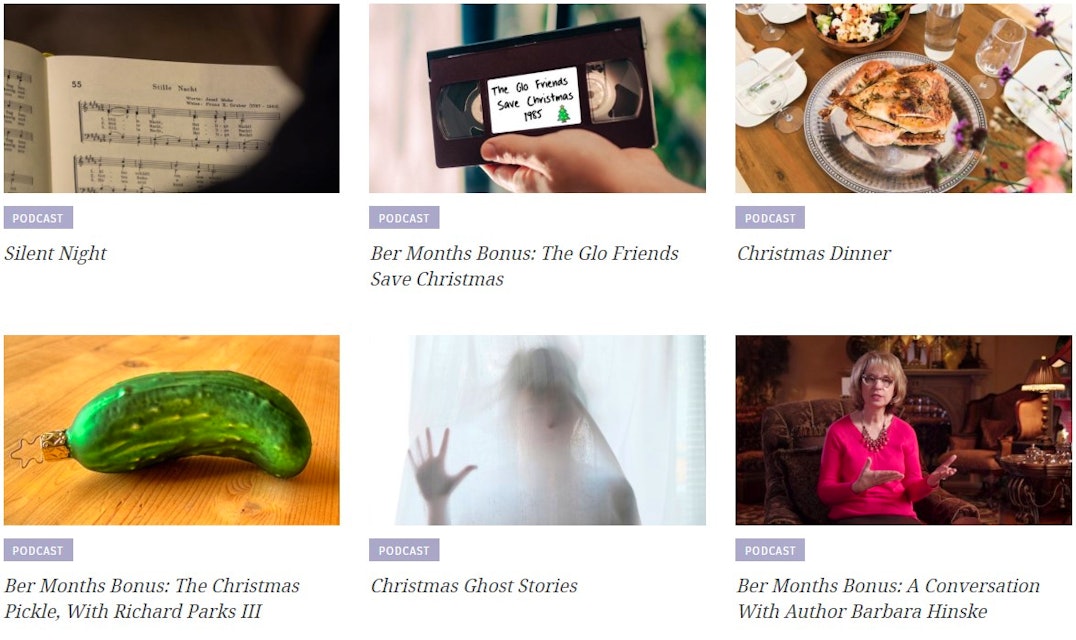Go to the 'Christmas Dinner' title link
Screen dimensions: 1076x640
point(814,254)
